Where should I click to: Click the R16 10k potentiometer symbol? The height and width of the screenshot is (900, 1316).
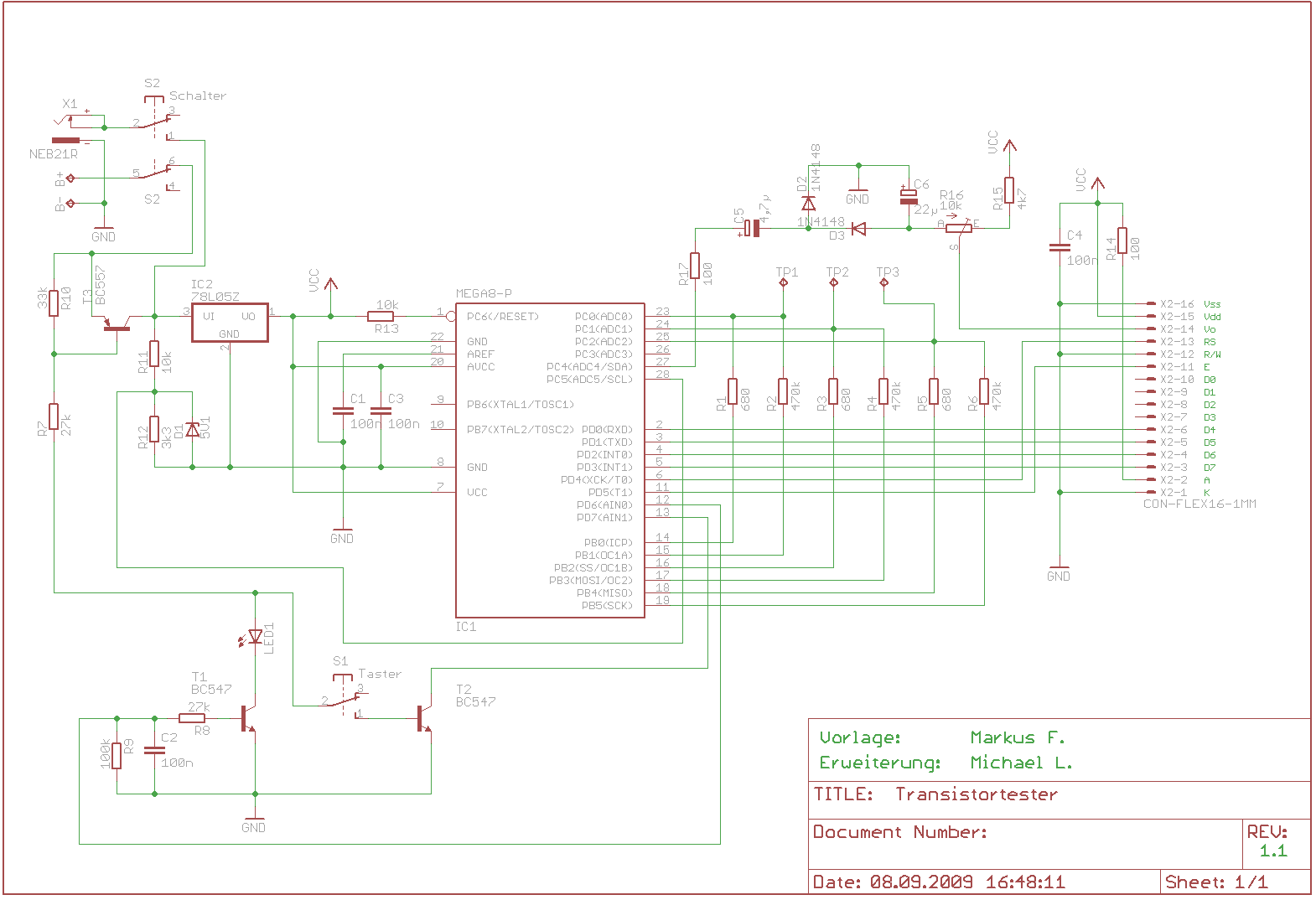[x=959, y=228]
